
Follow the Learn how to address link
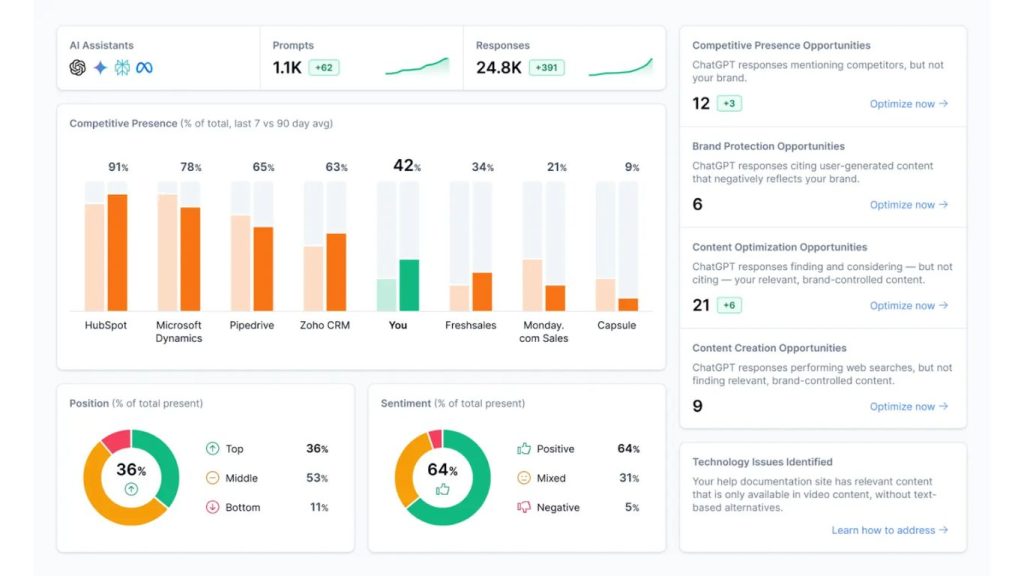889,530
